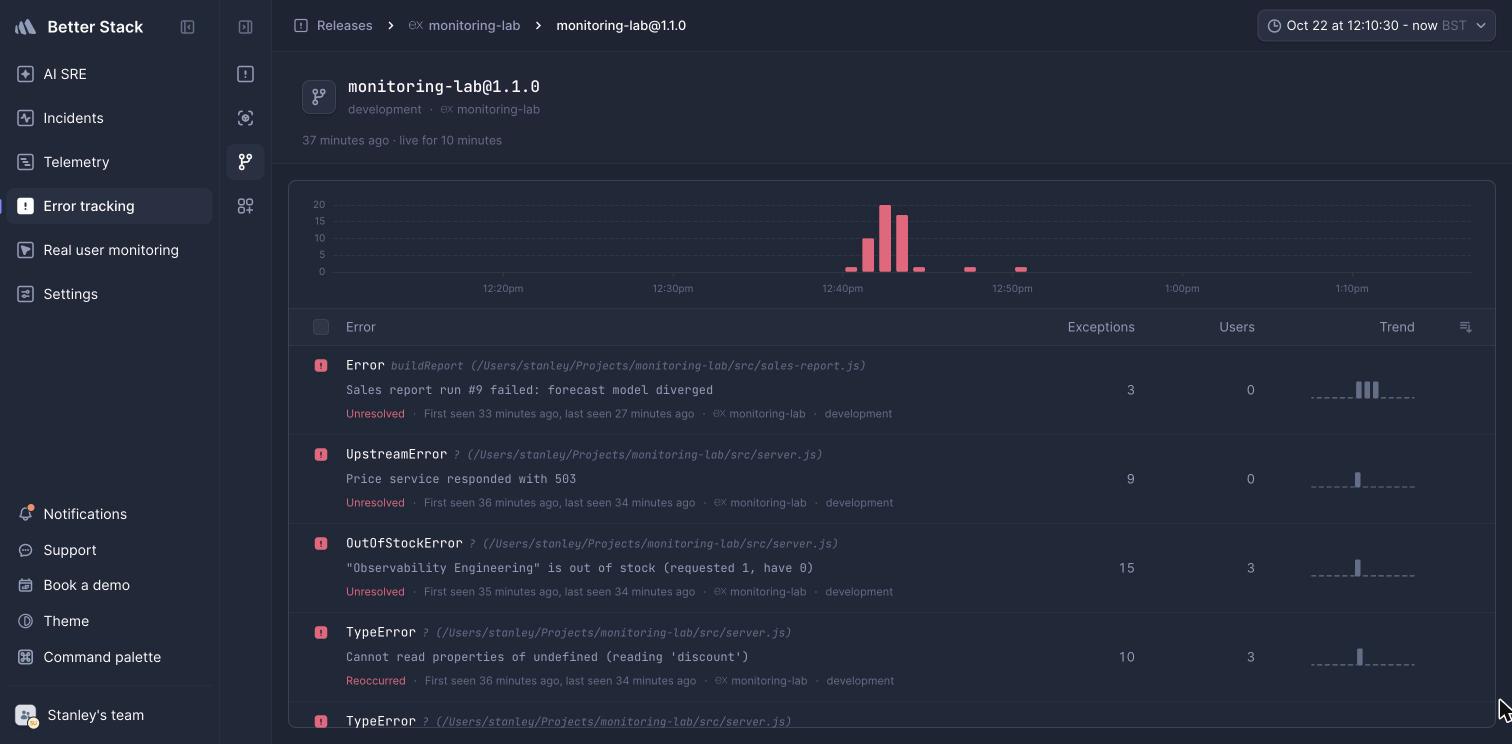Click the monitoring-lab project link under the release title
The width and height of the screenshot is (1512, 744).
point(498,110)
